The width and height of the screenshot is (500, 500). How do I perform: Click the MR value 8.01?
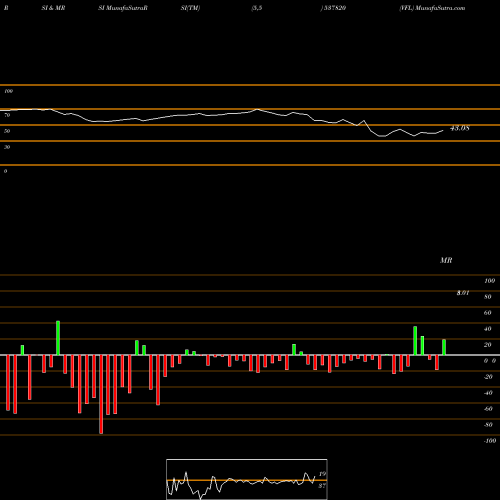[463, 293]
